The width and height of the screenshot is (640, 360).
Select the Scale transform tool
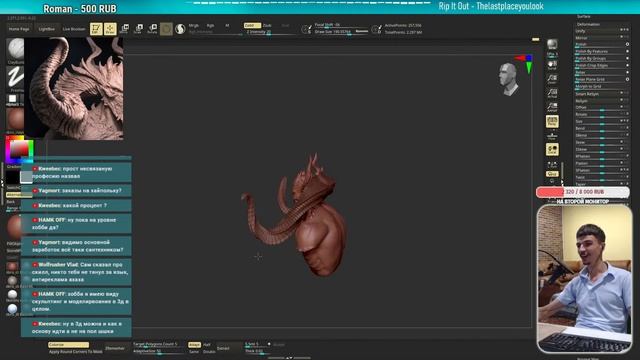pyautogui.click(x=138, y=29)
